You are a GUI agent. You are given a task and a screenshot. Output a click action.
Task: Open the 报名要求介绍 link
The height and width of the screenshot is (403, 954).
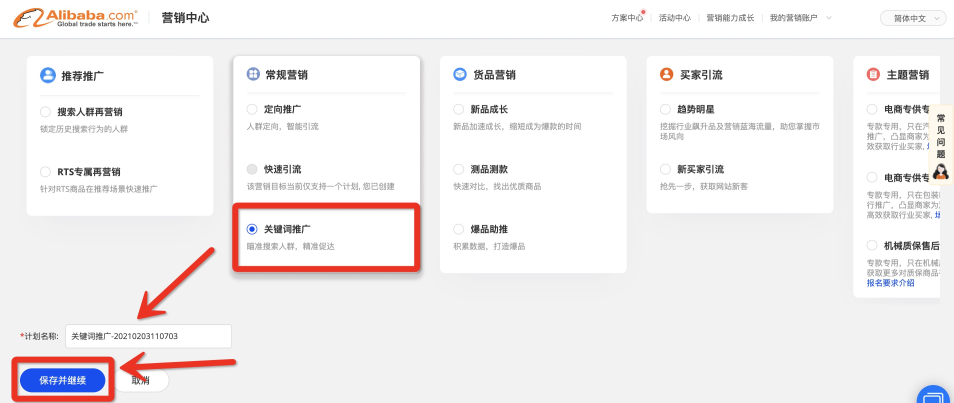[890, 283]
